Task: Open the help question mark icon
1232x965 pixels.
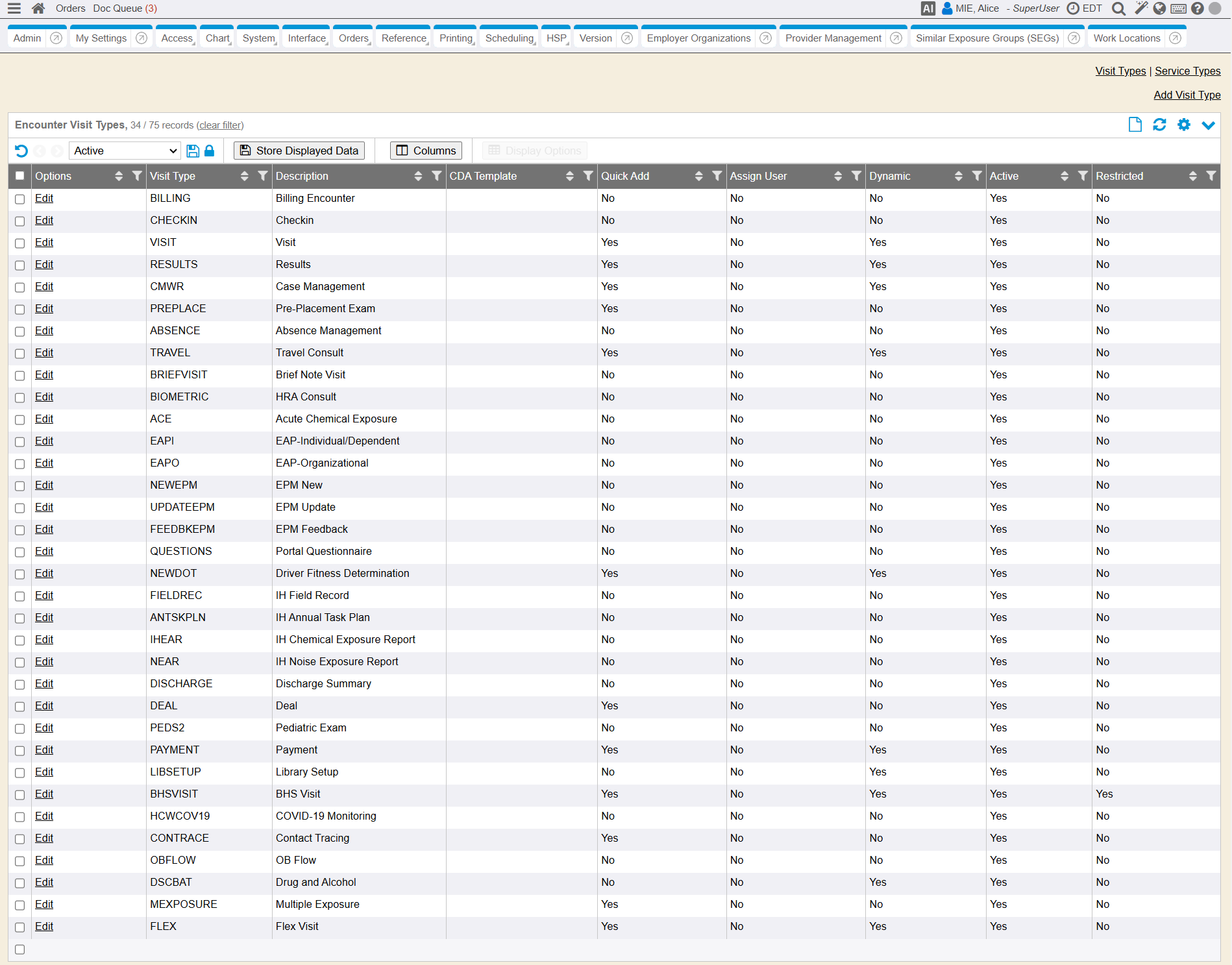Action: (x=1198, y=8)
